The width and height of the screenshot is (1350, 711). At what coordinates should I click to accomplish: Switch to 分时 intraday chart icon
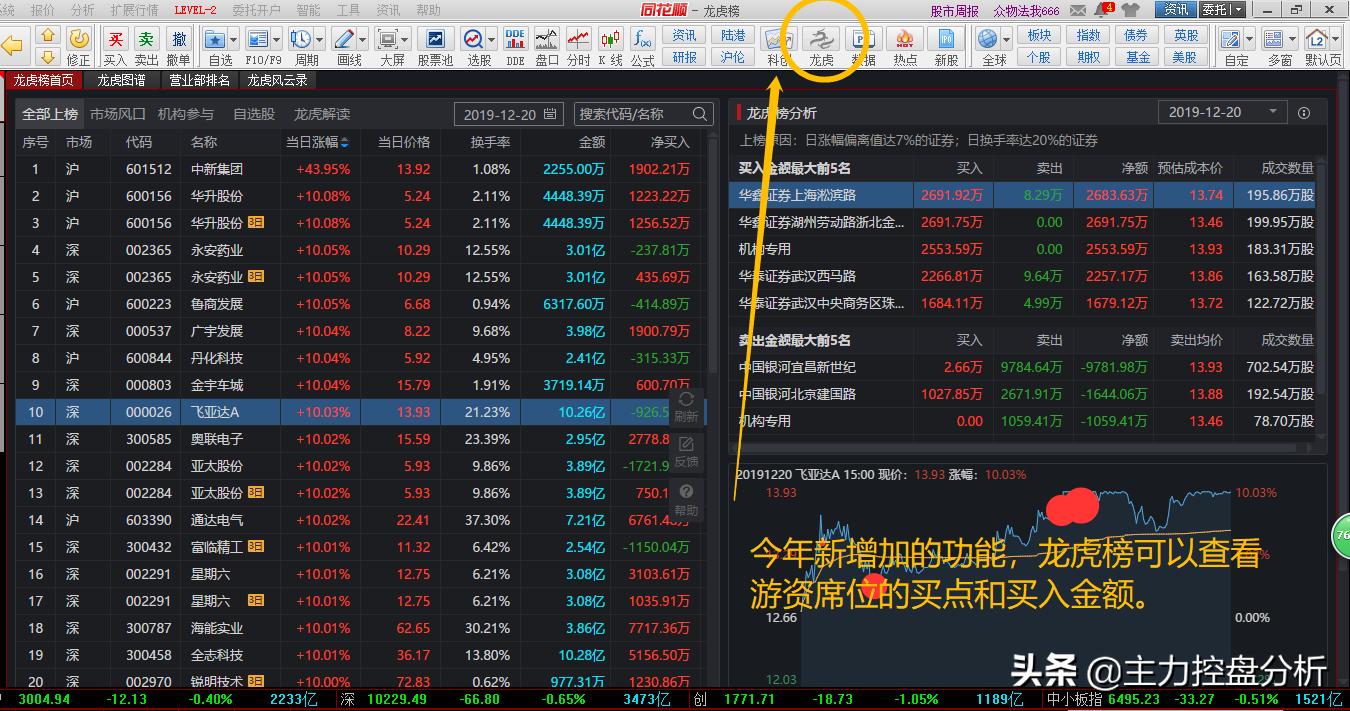(579, 39)
